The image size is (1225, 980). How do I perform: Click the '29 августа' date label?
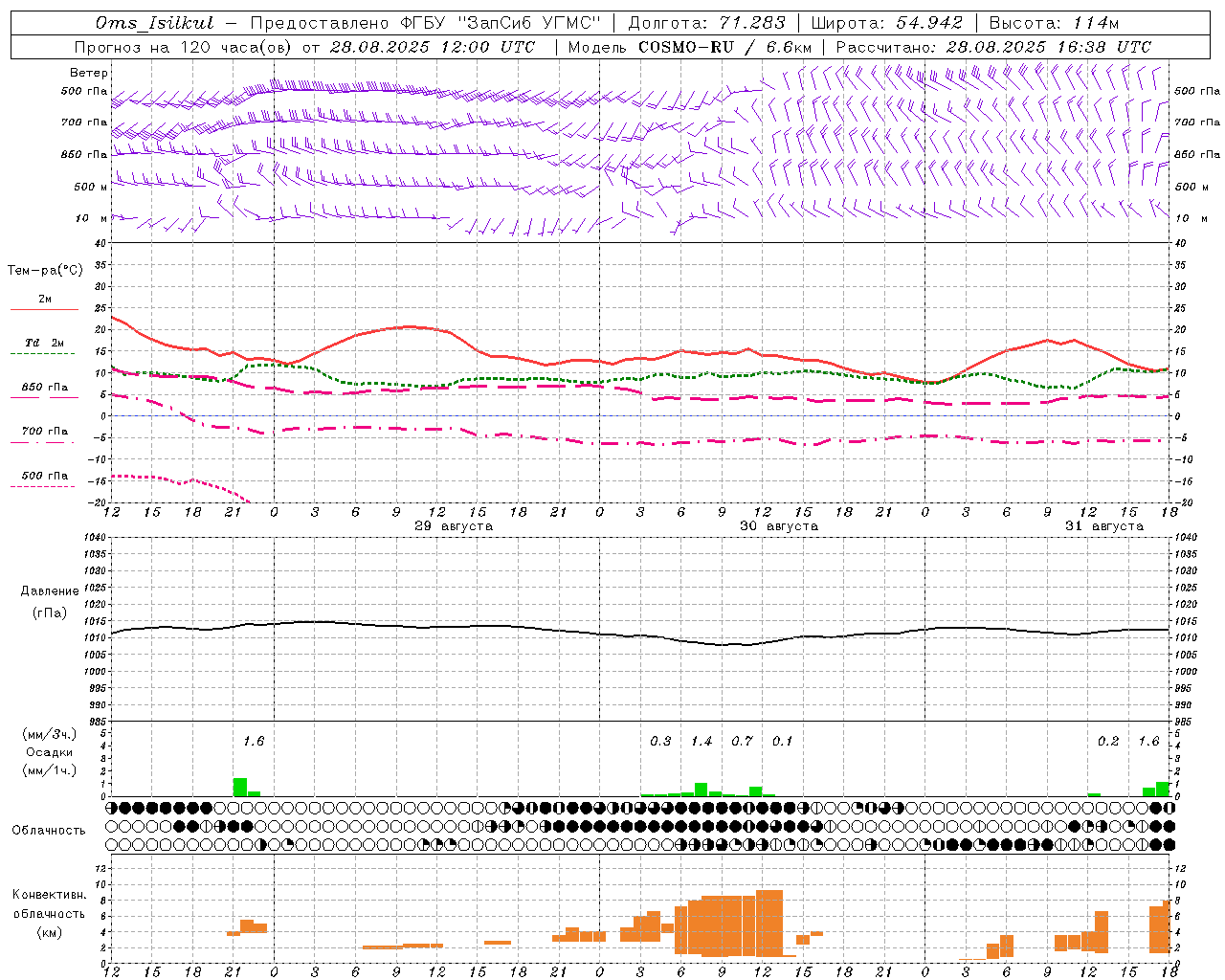tap(454, 526)
